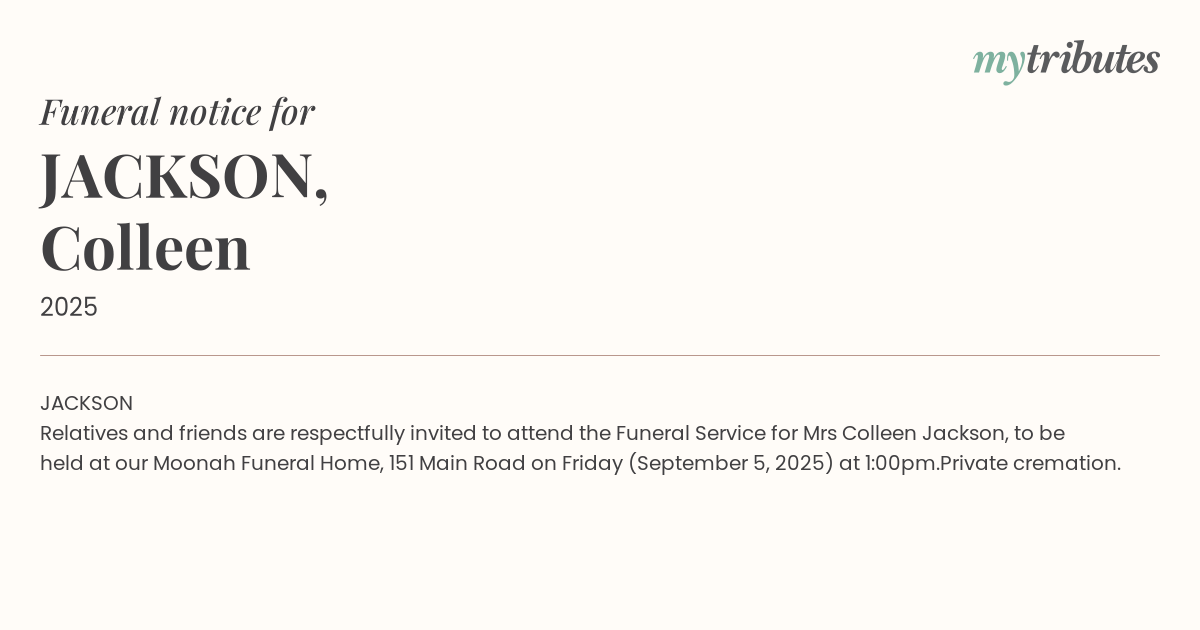The width and height of the screenshot is (1200, 630).
Task: Click the mytributes logo
Action: click(1066, 60)
